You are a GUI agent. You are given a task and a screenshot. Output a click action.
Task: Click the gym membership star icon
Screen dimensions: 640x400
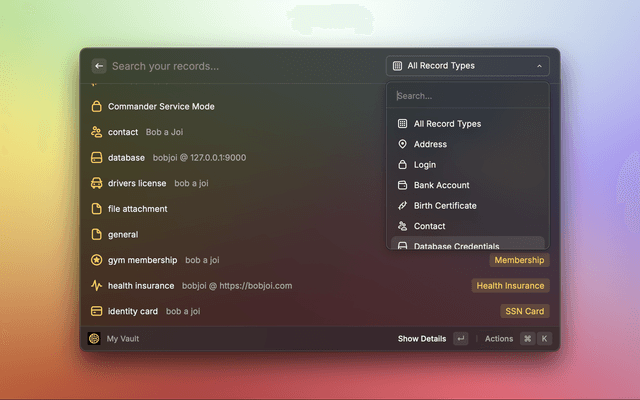[97, 260]
